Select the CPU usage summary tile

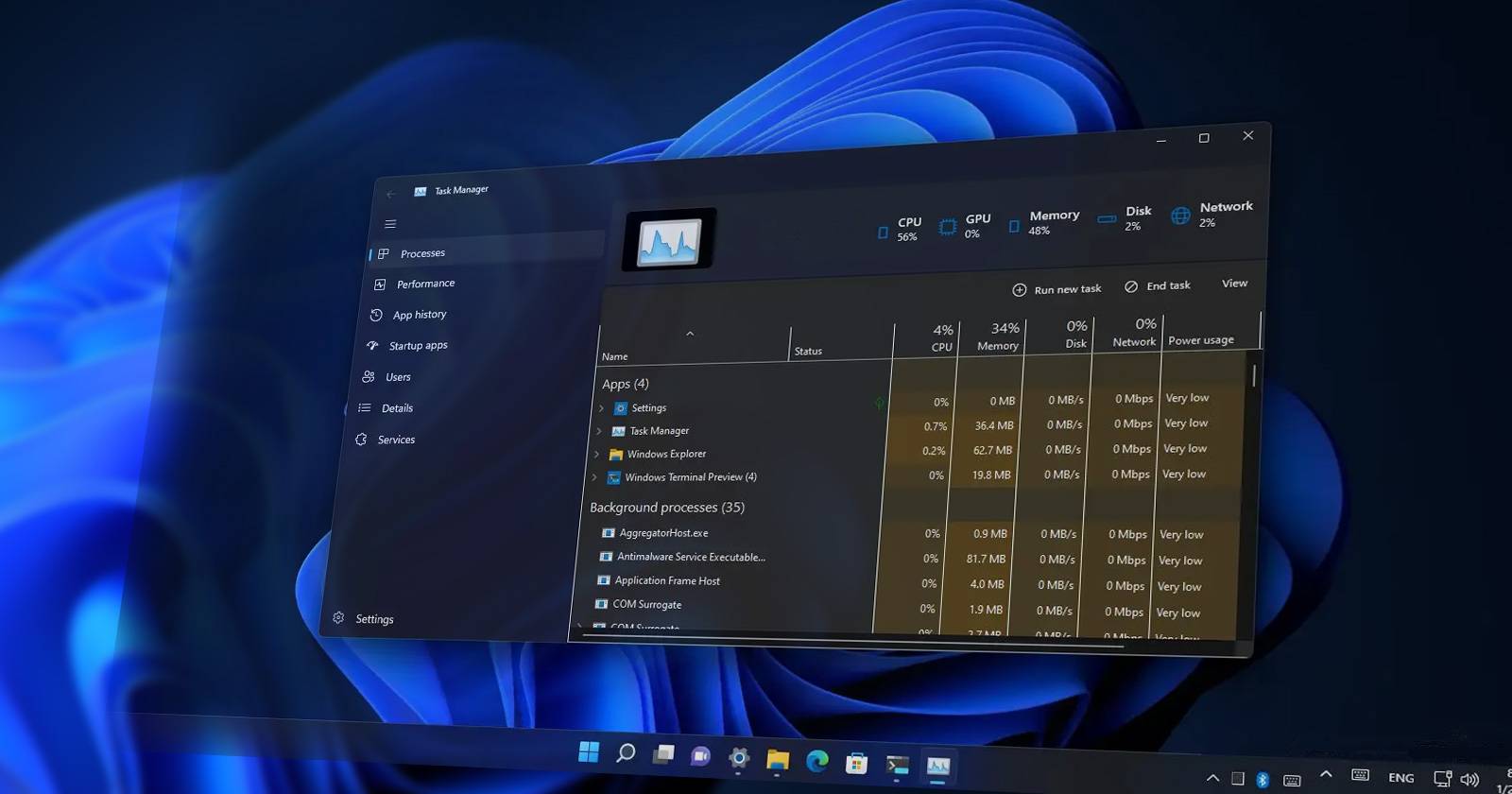[899, 229]
